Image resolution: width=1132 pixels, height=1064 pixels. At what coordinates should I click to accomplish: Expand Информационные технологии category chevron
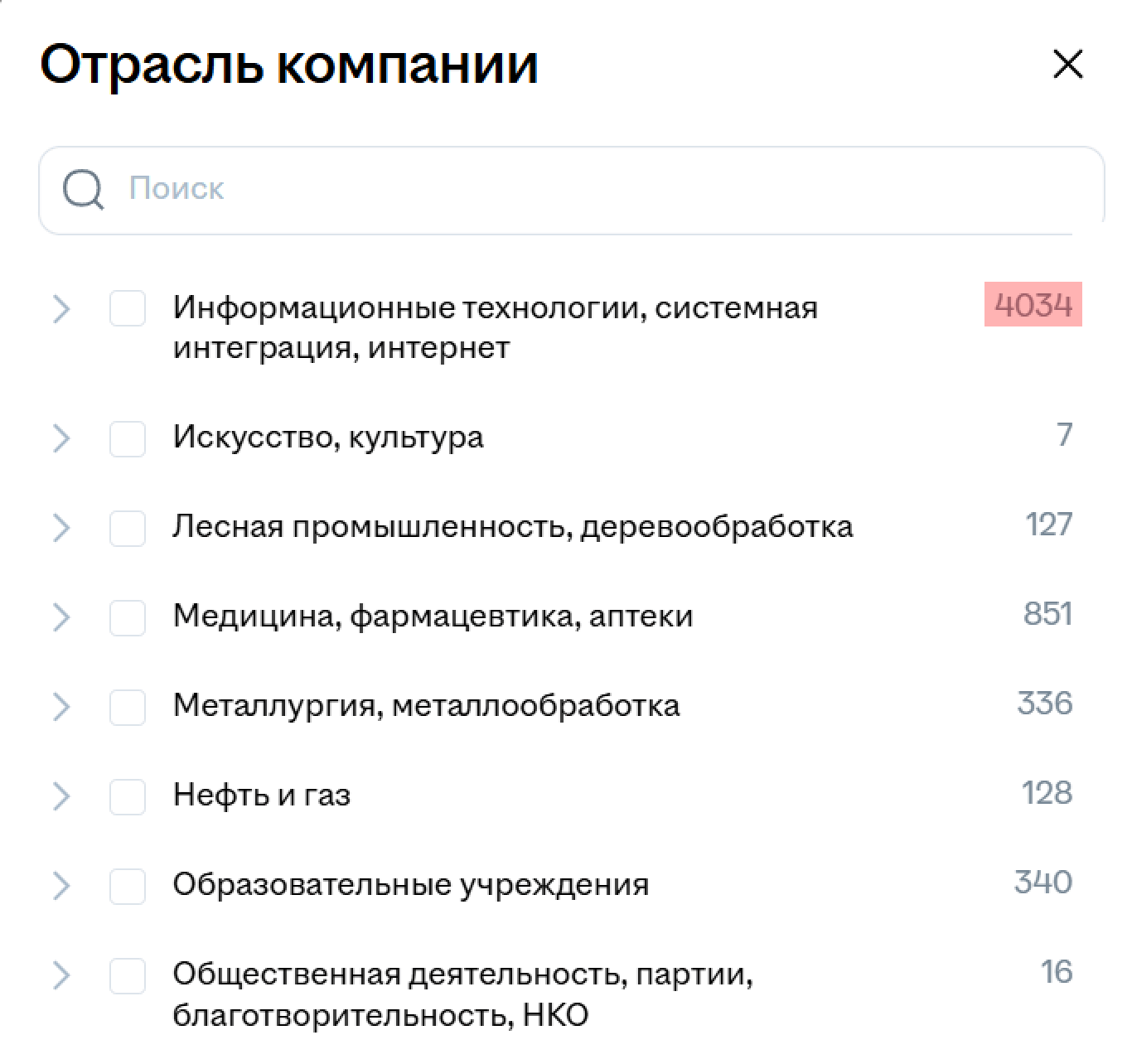[x=61, y=309]
